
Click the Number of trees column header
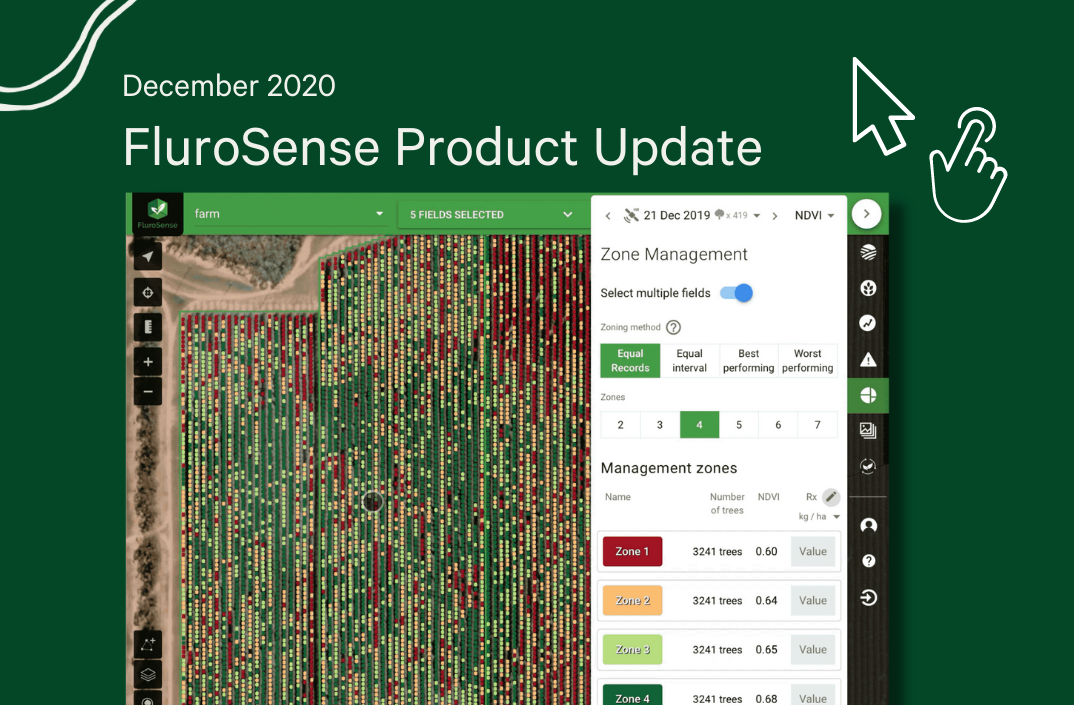coord(727,504)
